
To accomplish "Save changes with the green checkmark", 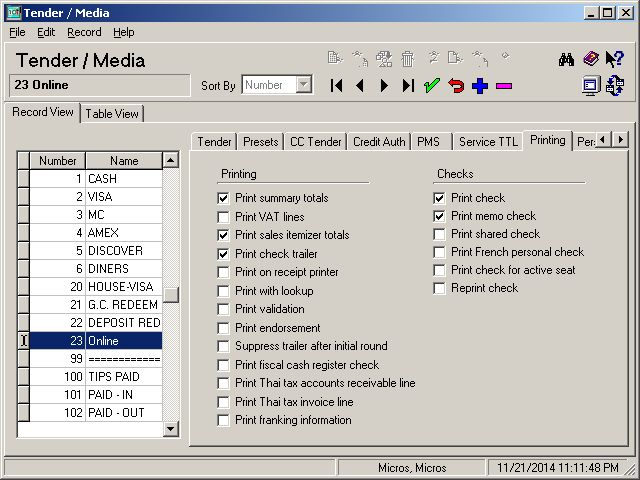I will tap(431, 86).
